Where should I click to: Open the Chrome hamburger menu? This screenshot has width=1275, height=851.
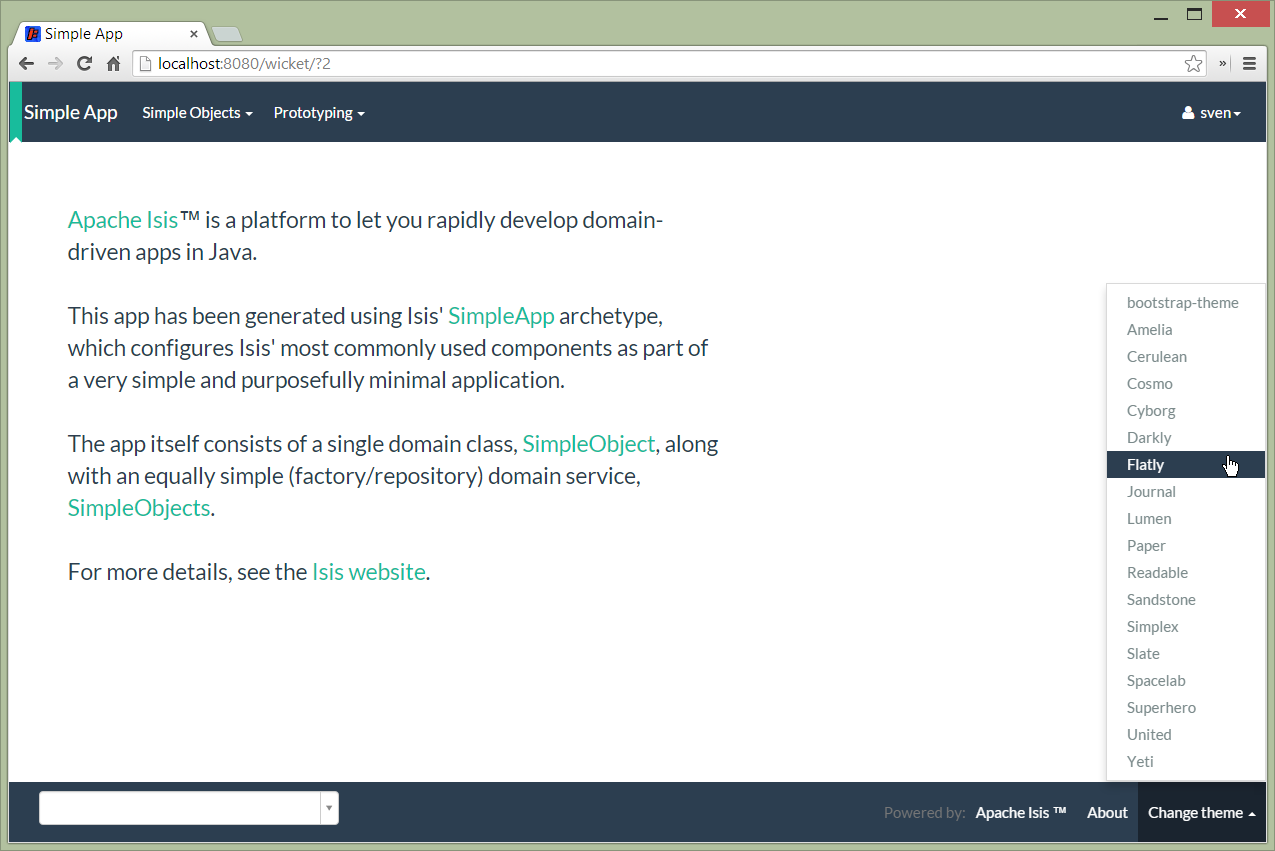[x=1249, y=63]
